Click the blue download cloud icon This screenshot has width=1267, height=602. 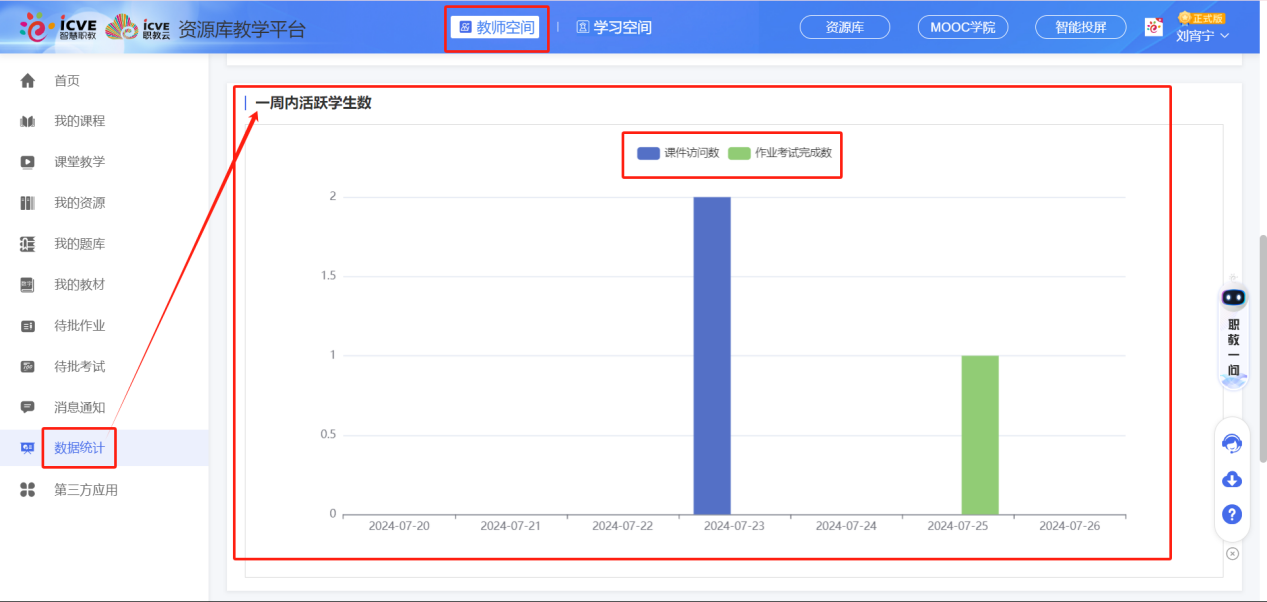(1232, 479)
